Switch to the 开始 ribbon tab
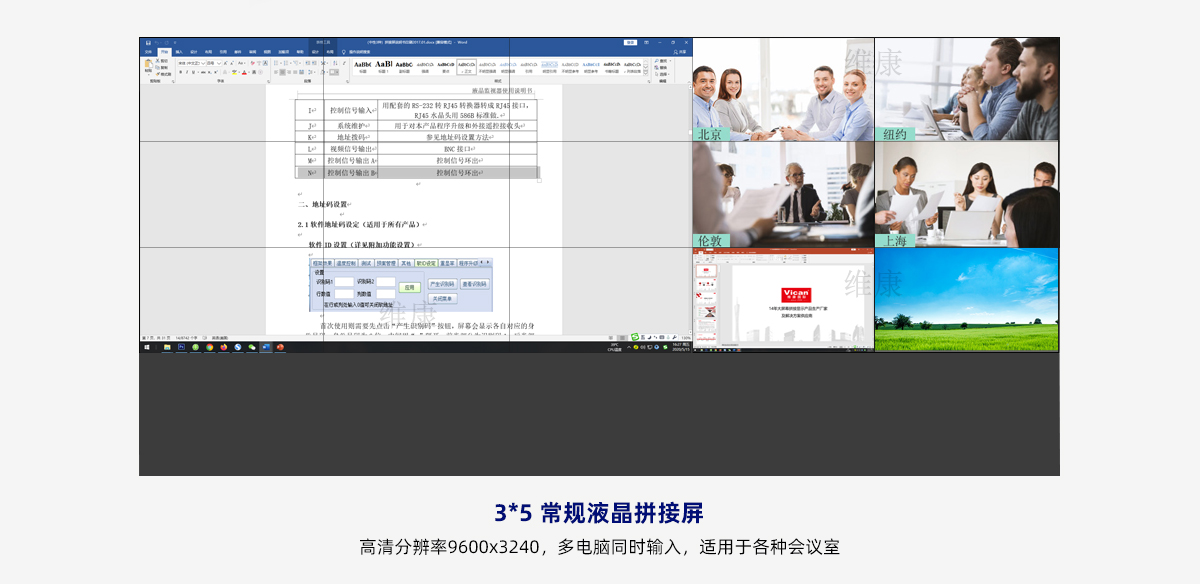 [x=164, y=52]
